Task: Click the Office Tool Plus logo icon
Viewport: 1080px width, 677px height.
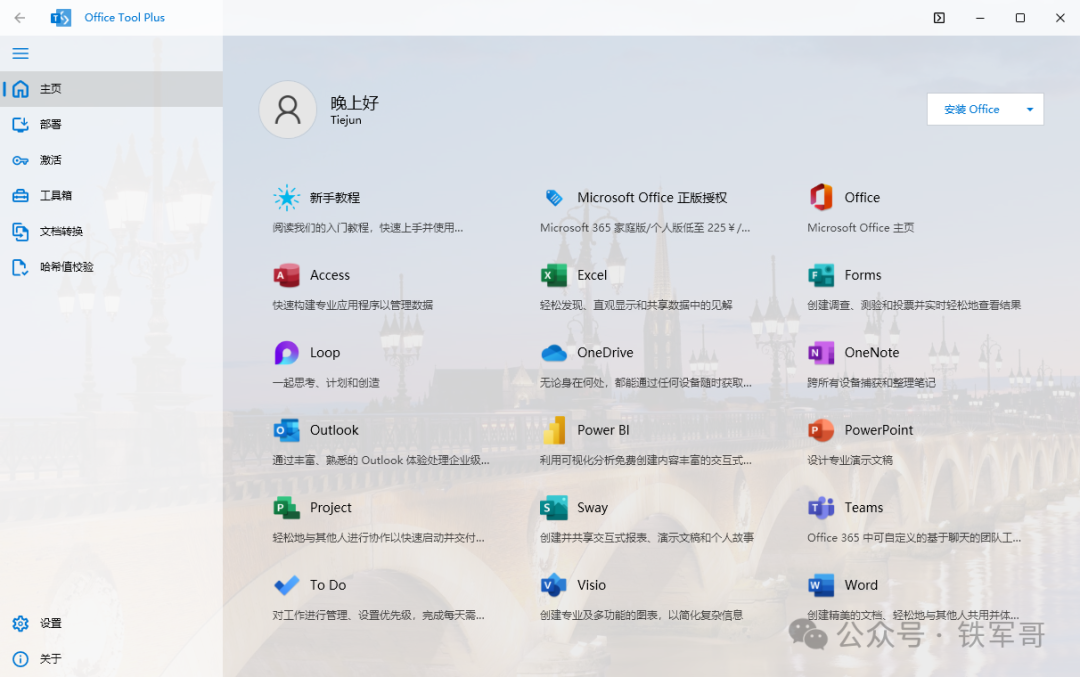Action: [61, 18]
